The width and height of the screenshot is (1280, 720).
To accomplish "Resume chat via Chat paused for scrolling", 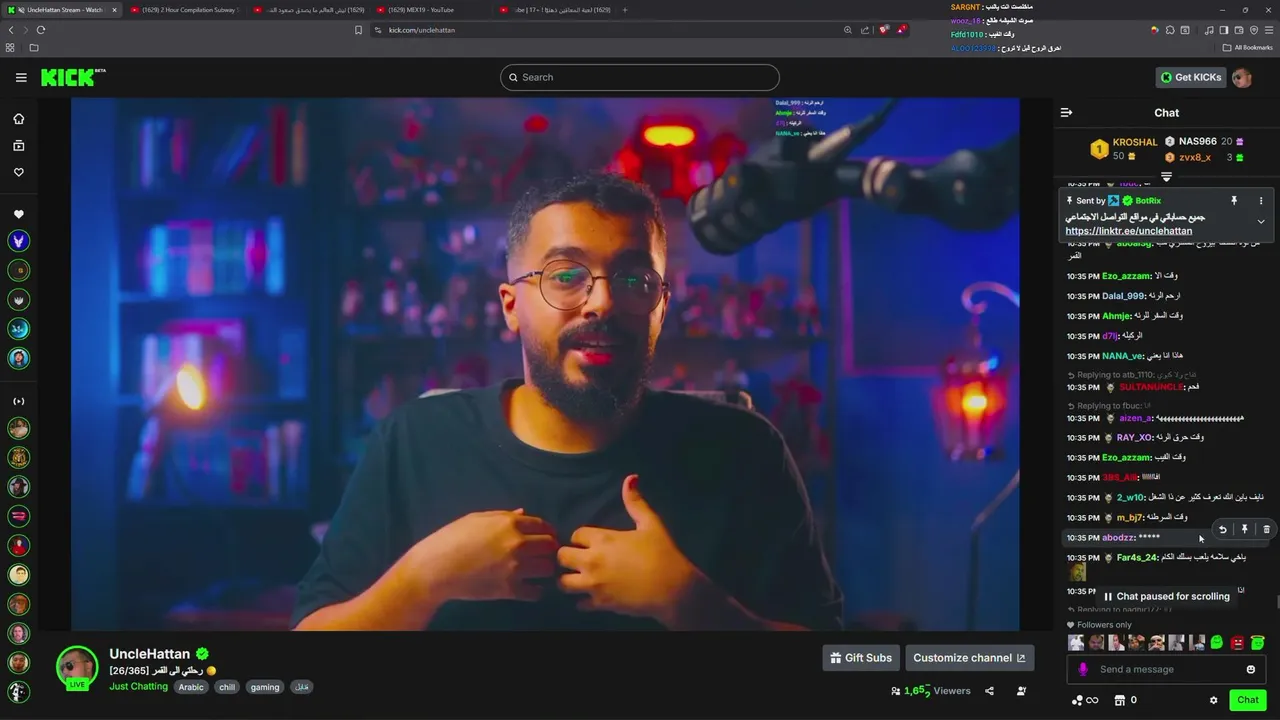I will pyautogui.click(x=1166, y=596).
